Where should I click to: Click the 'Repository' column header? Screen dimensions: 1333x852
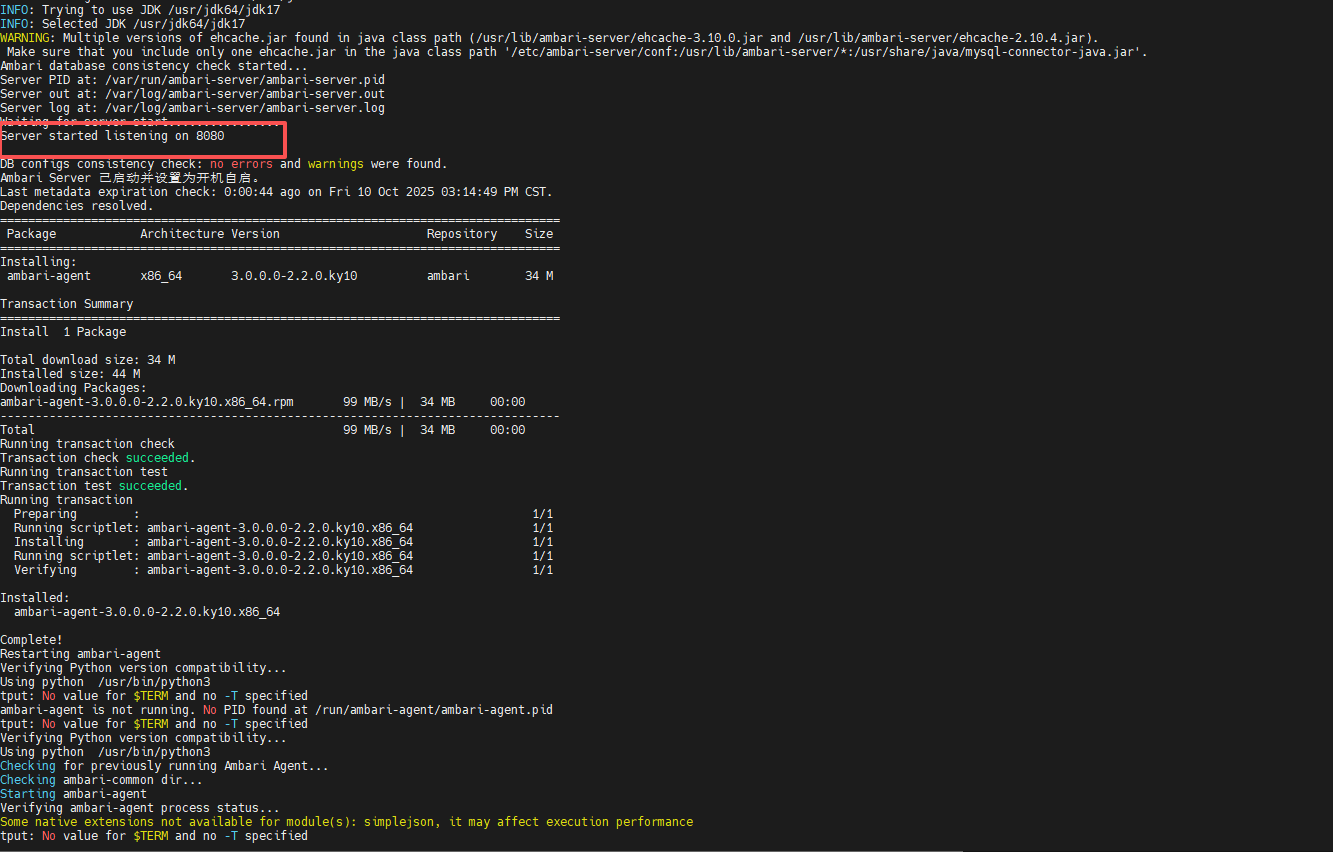point(461,234)
